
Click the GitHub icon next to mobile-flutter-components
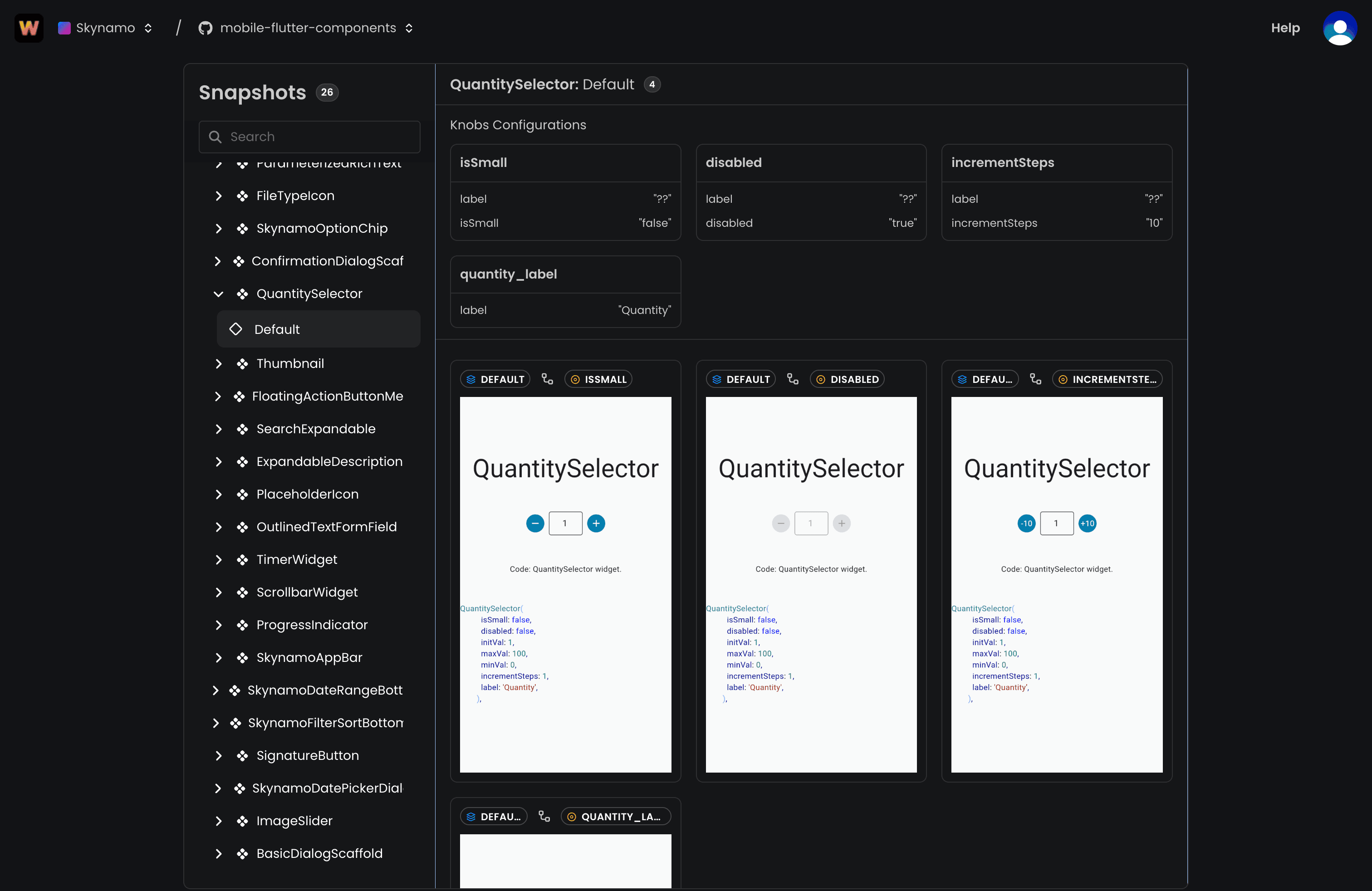[x=205, y=28]
